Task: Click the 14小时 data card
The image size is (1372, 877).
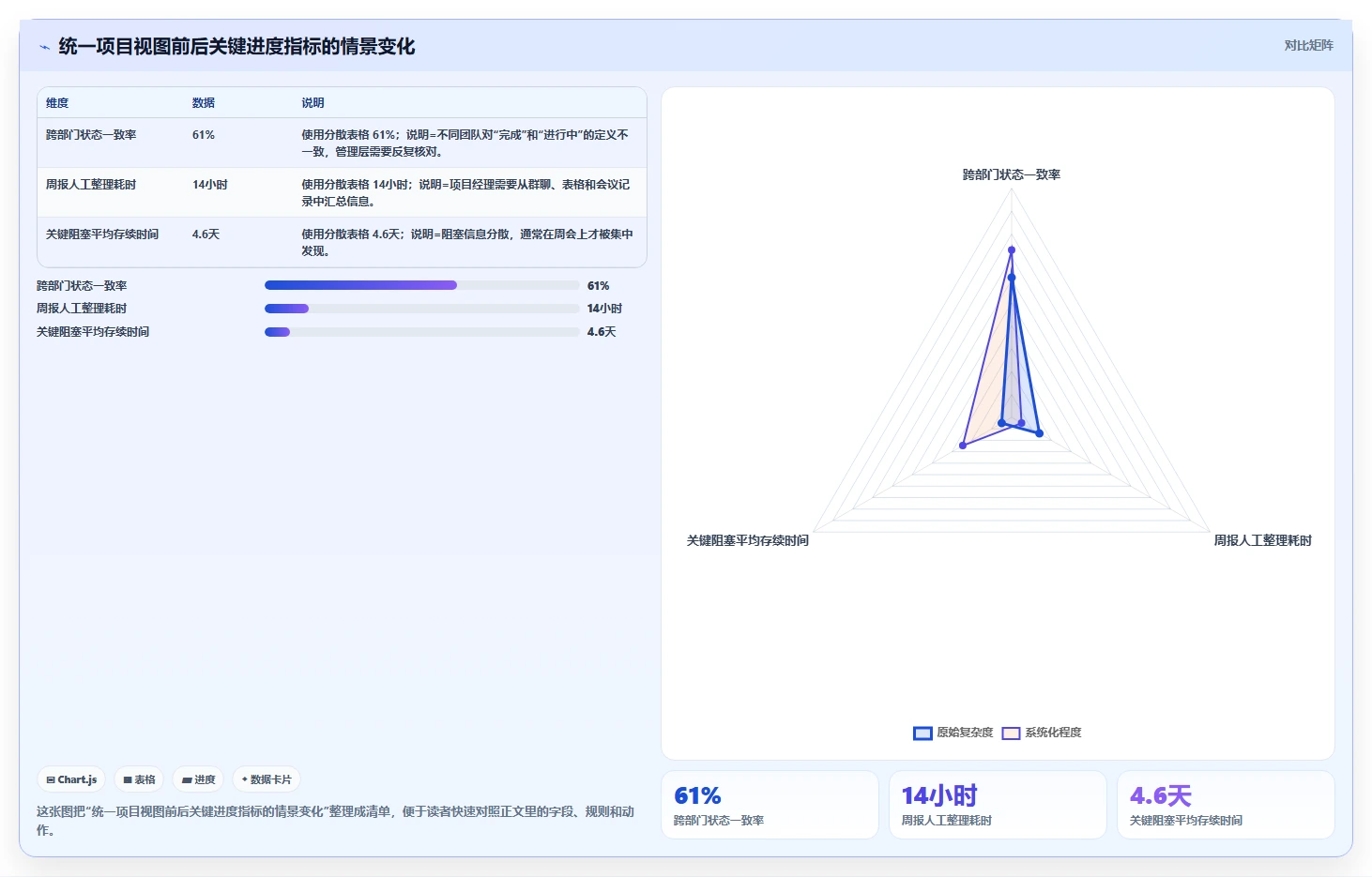Action: pyautogui.click(x=998, y=805)
